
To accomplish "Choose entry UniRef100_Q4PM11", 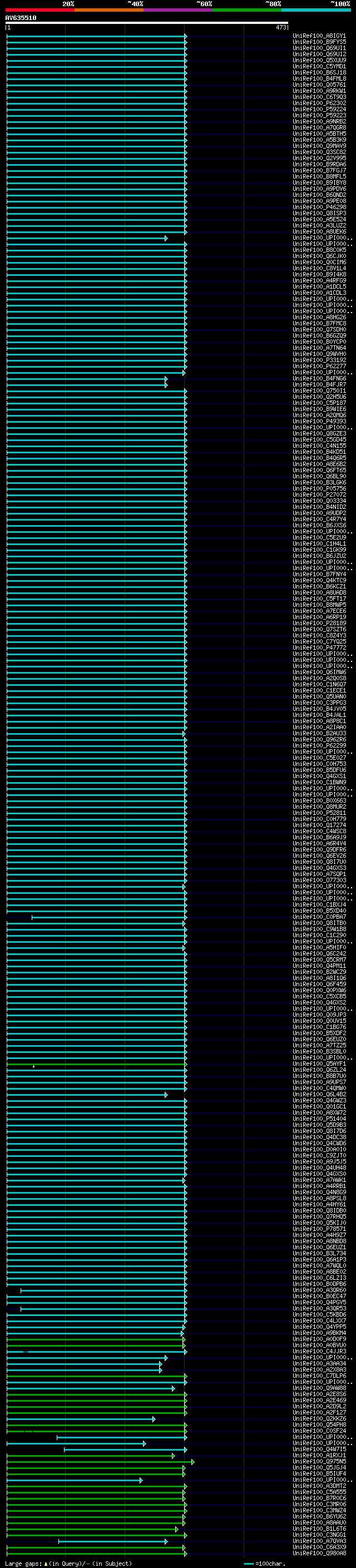I will click(x=319, y=967).
